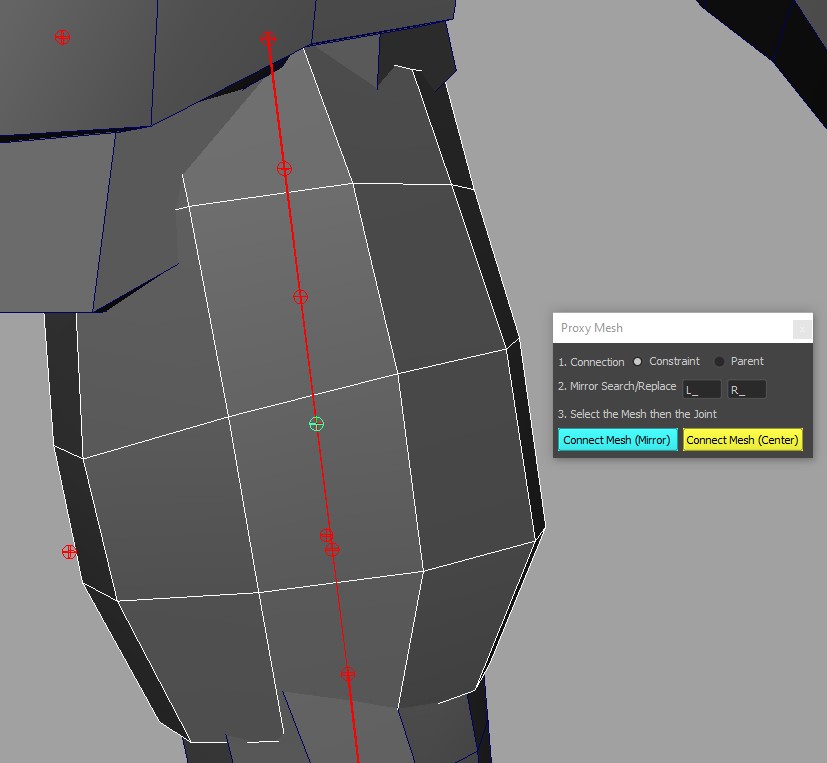
Task: Click Connect Mesh (Center) button
Action: 743,440
